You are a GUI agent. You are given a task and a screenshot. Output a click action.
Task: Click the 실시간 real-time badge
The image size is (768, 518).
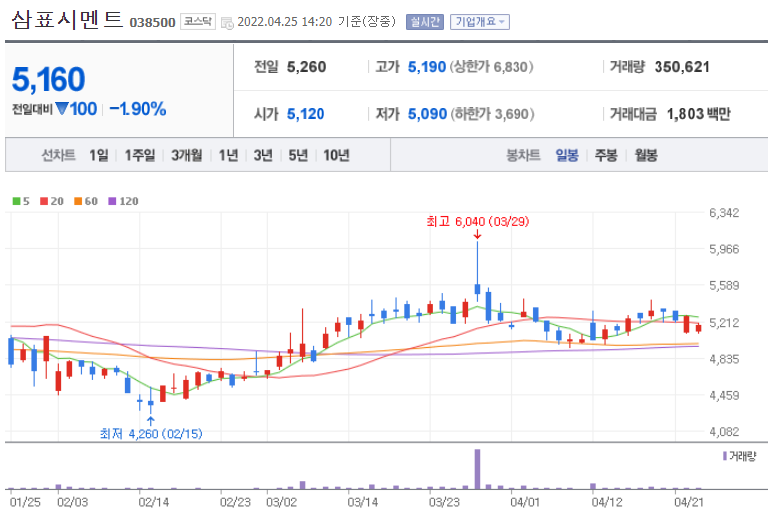[x=425, y=22]
